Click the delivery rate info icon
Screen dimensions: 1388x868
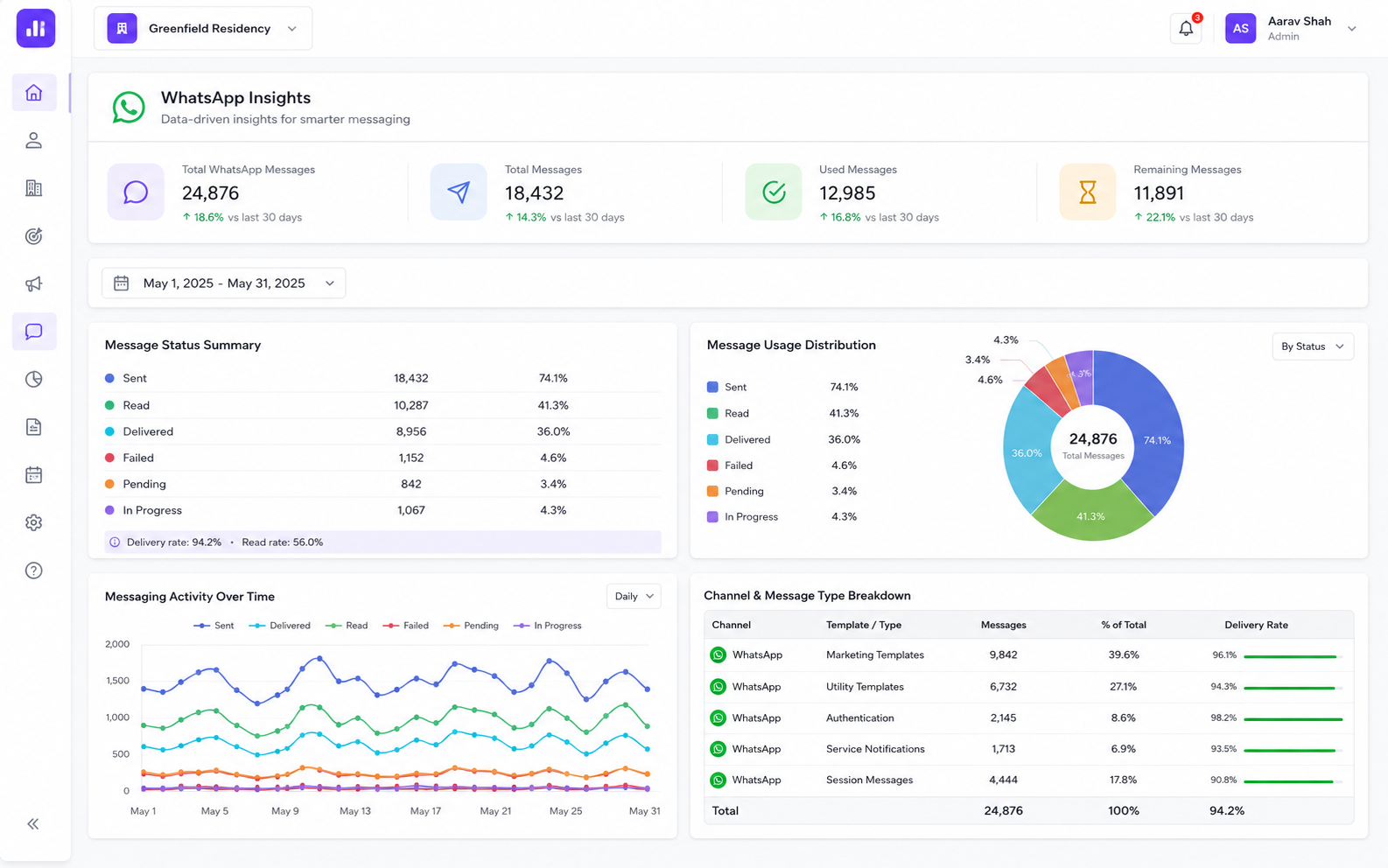[115, 542]
